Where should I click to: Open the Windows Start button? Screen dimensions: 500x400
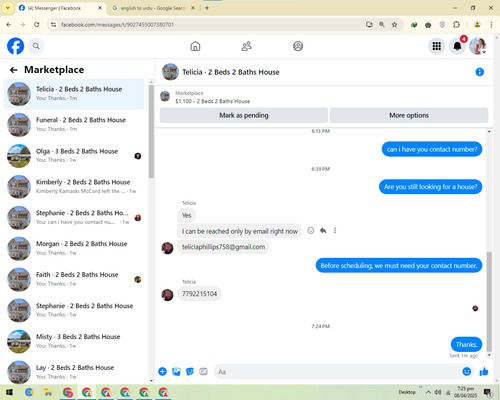tap(9, 392)
